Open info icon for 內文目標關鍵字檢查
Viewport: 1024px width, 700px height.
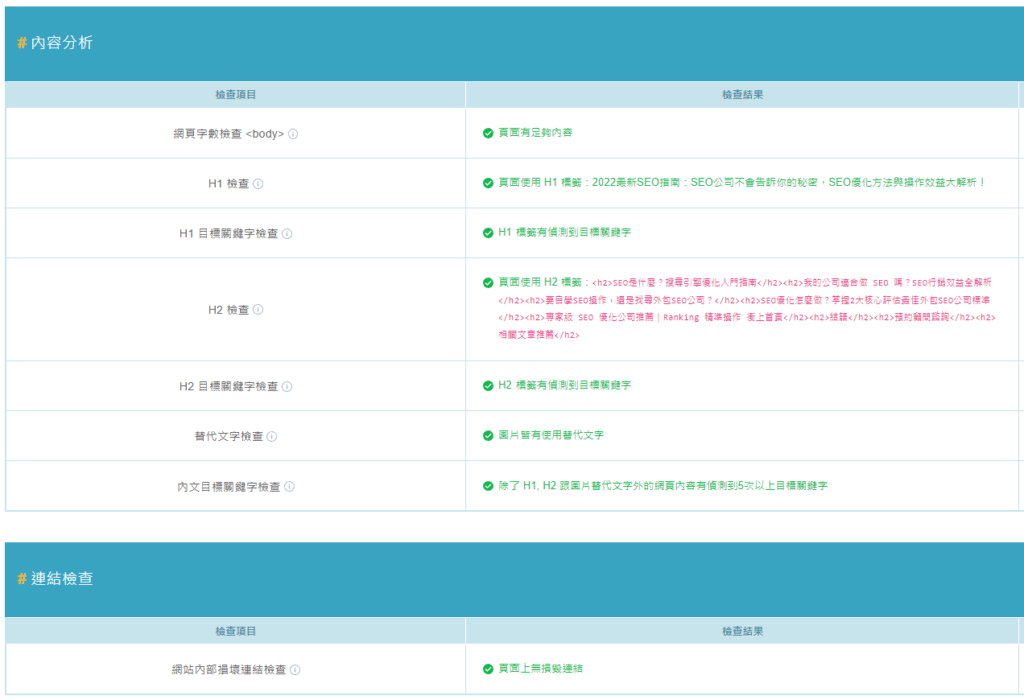click(289, 486)
